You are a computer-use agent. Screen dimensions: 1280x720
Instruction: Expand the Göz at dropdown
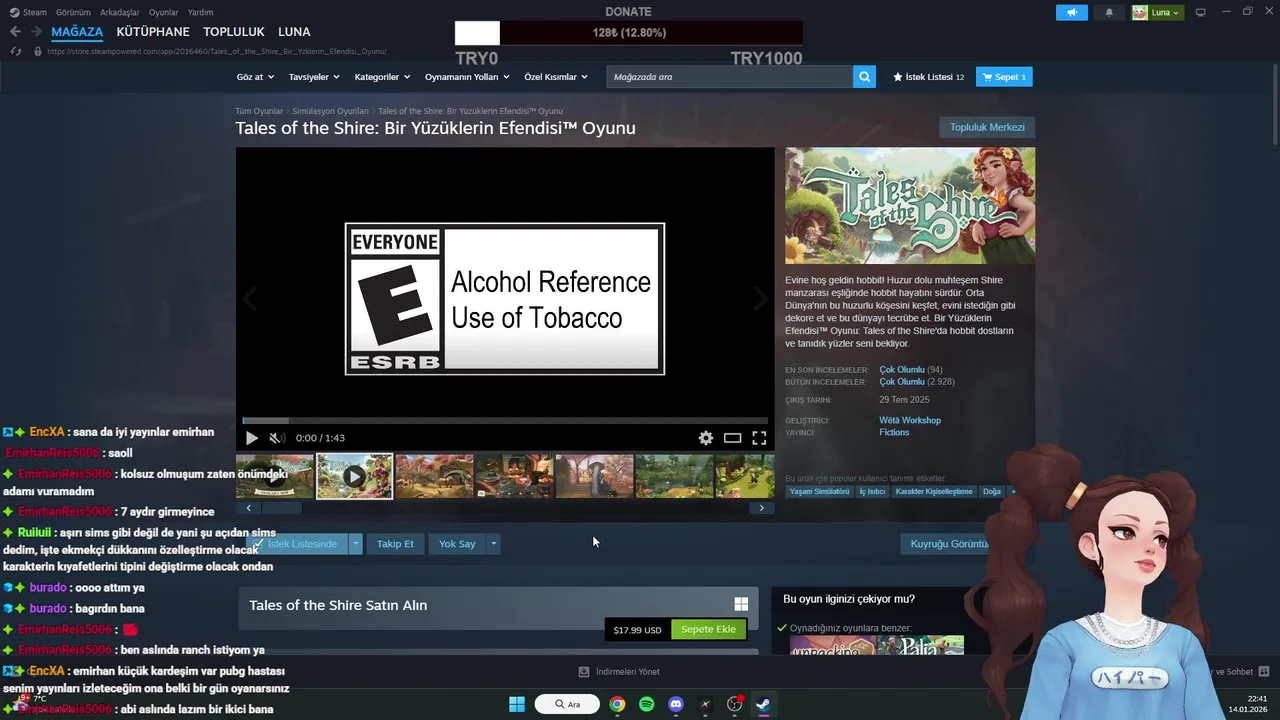(x=254, y=77)
